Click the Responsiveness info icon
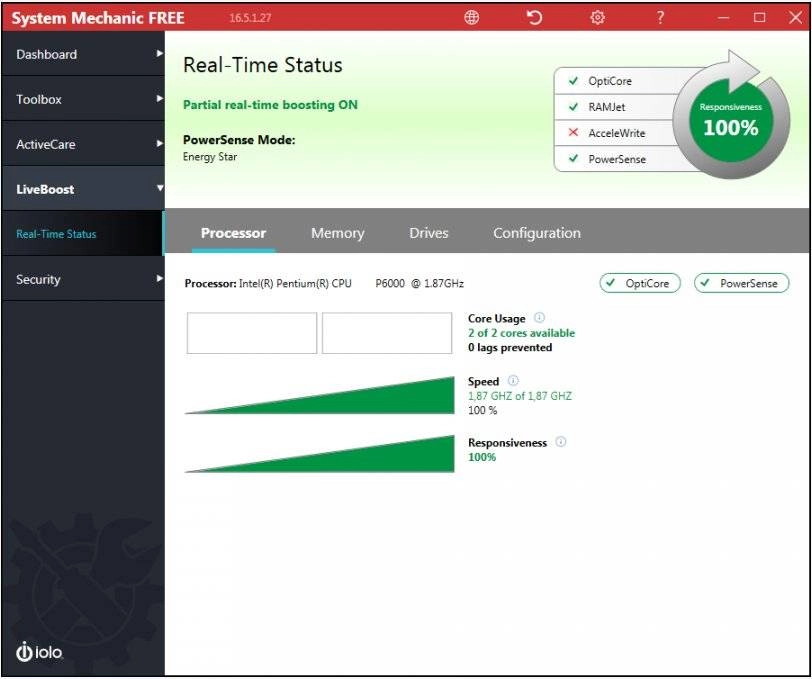Screen dimensions: 812x679 [x=561, y=442]
